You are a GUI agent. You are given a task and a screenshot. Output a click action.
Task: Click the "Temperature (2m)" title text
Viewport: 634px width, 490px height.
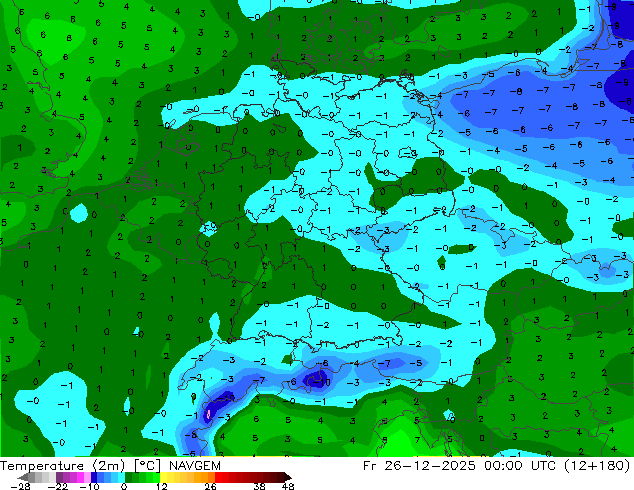click(x=64, y=466)
